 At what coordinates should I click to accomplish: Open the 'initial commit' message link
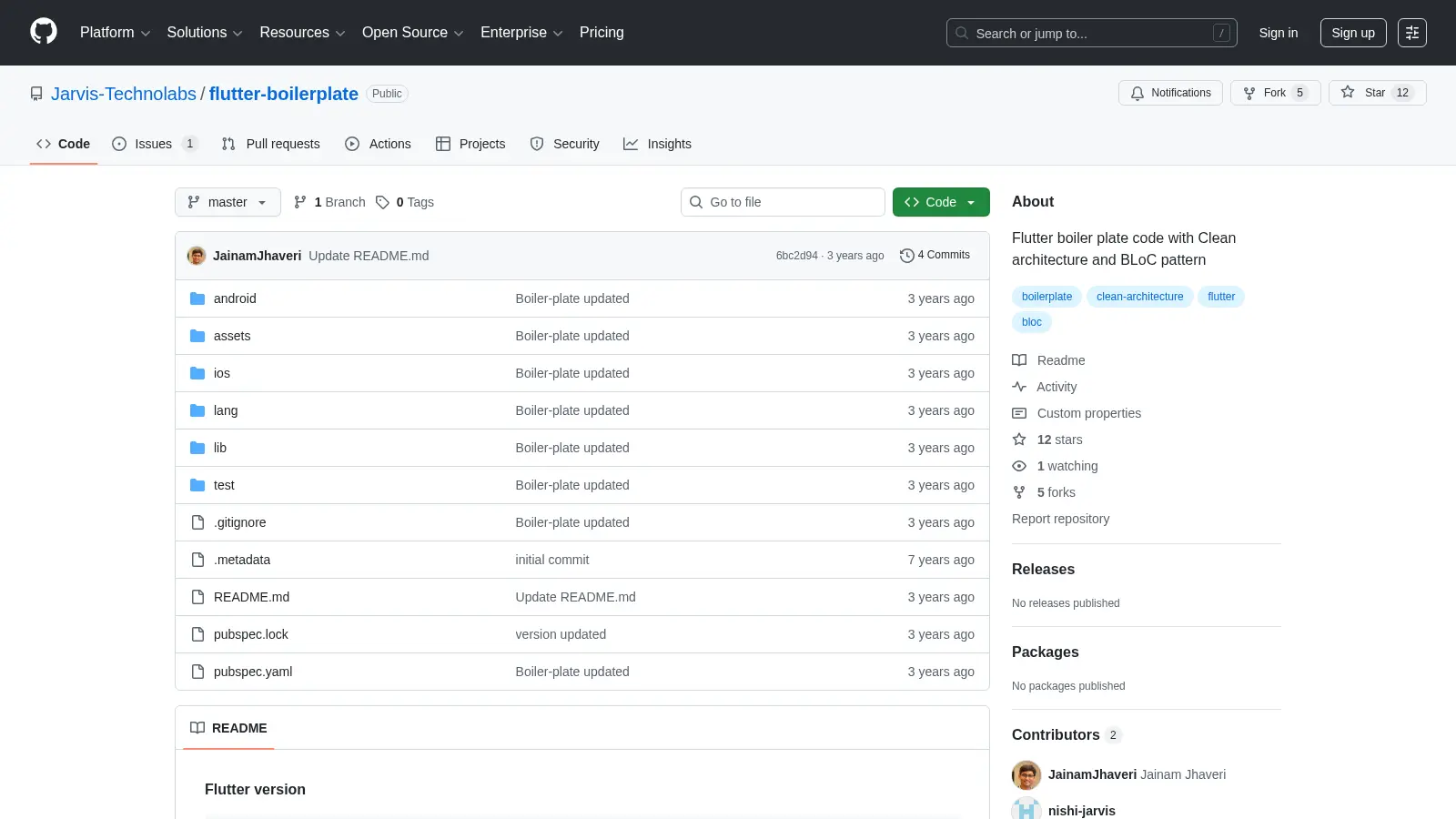[x=552, y=560]
